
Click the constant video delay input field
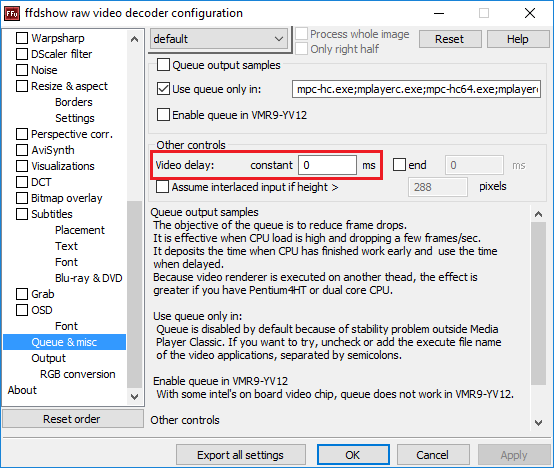pos(328,165)
